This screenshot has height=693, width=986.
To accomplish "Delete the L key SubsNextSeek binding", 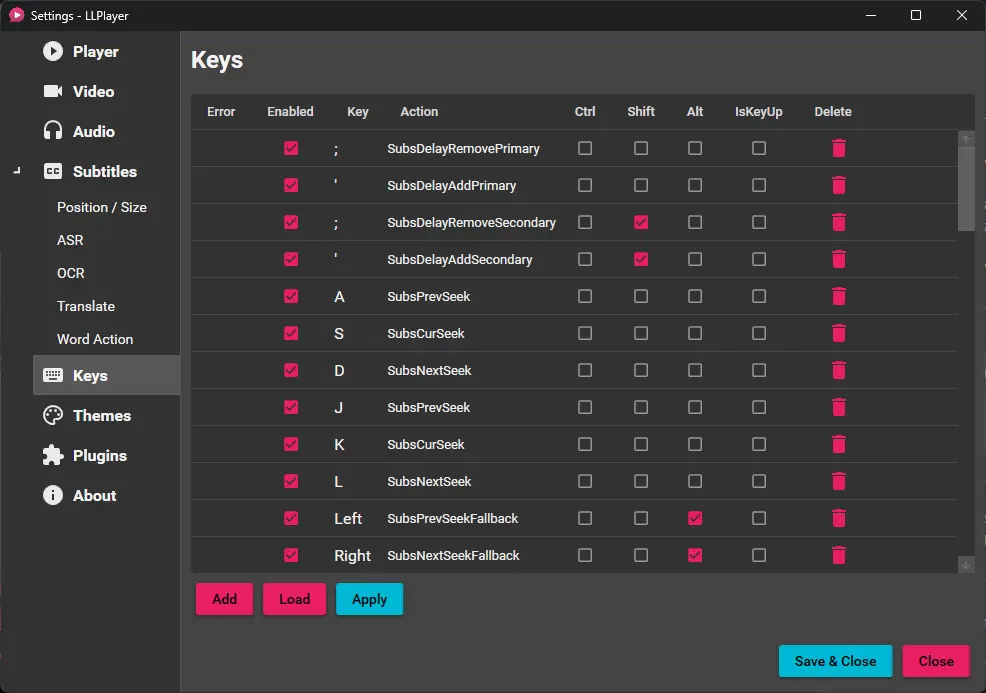I will point(839,481).
